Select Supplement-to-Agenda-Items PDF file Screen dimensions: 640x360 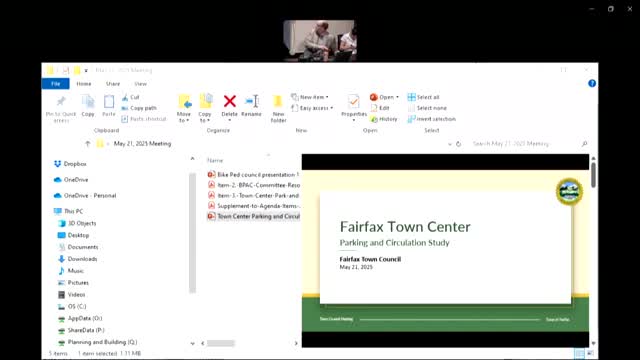click(253, 206)
